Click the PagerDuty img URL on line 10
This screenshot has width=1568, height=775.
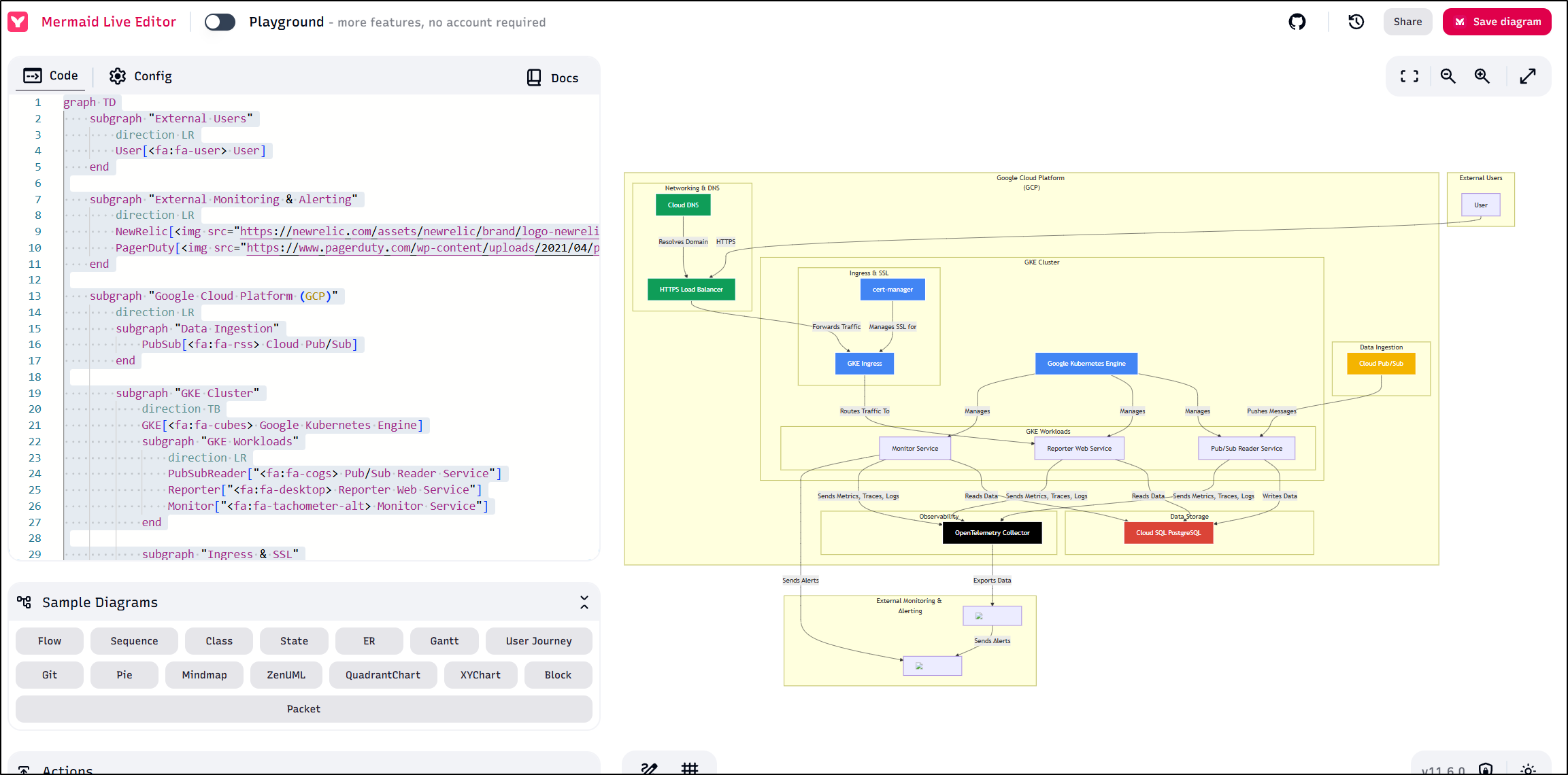tap(423, 247)
